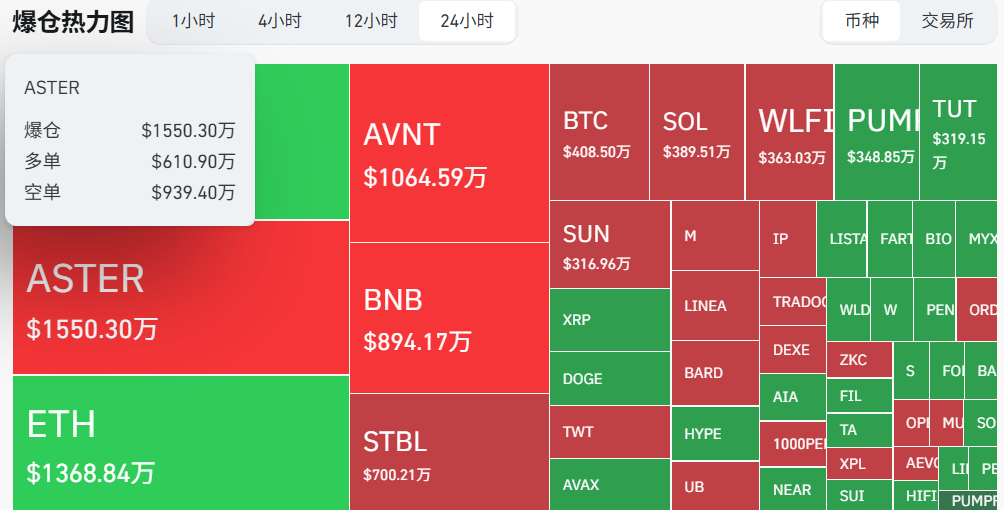Switch to the 1小时 time range tab
Viewport: 1004px width, 510px height.
[193, 21]
